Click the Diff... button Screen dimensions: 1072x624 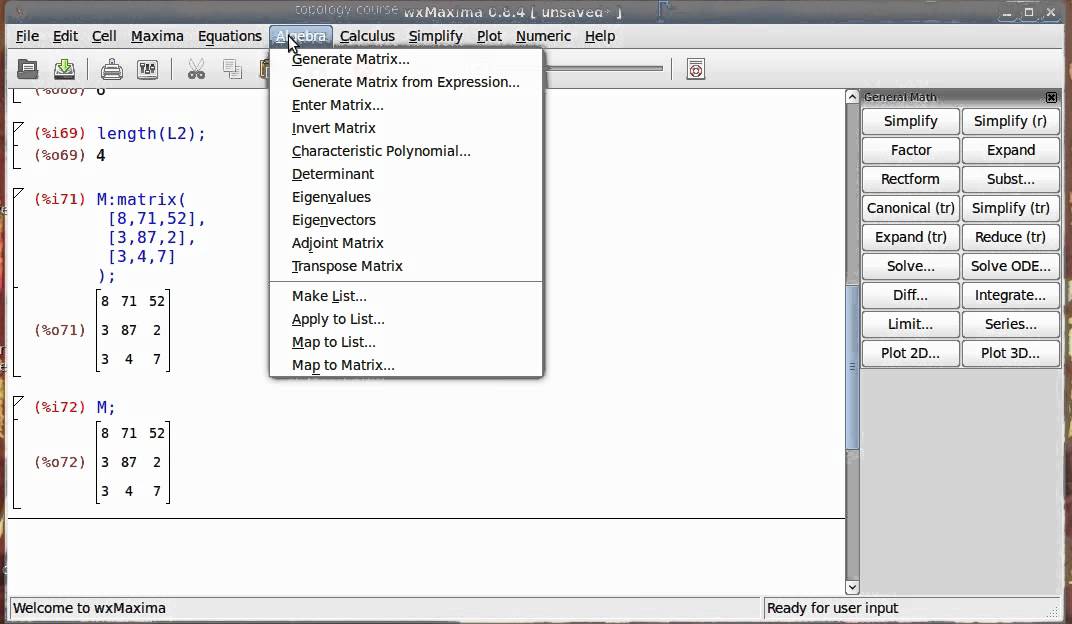[x=911, y=295]
